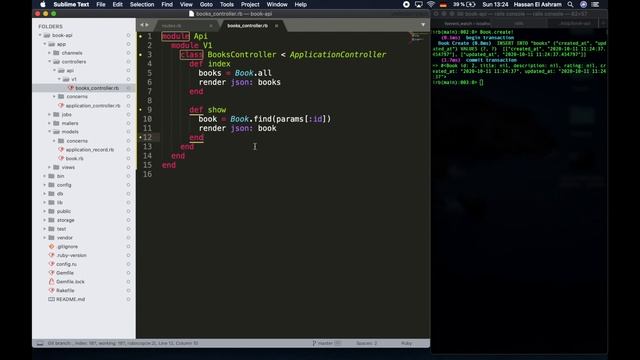Open Notification Center icon

pyautogui.click(x=596, y=4)
